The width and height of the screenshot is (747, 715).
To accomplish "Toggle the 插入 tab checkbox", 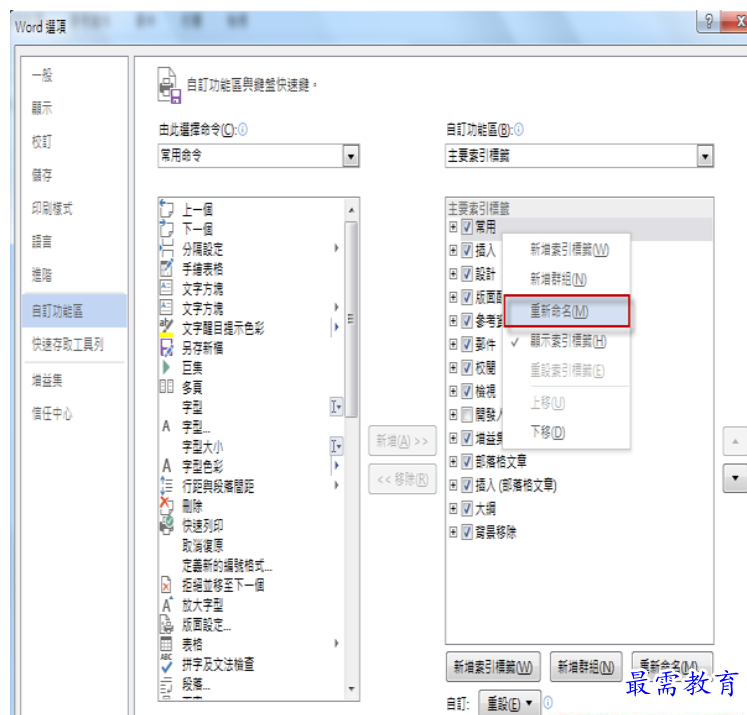I will (466, 250).
